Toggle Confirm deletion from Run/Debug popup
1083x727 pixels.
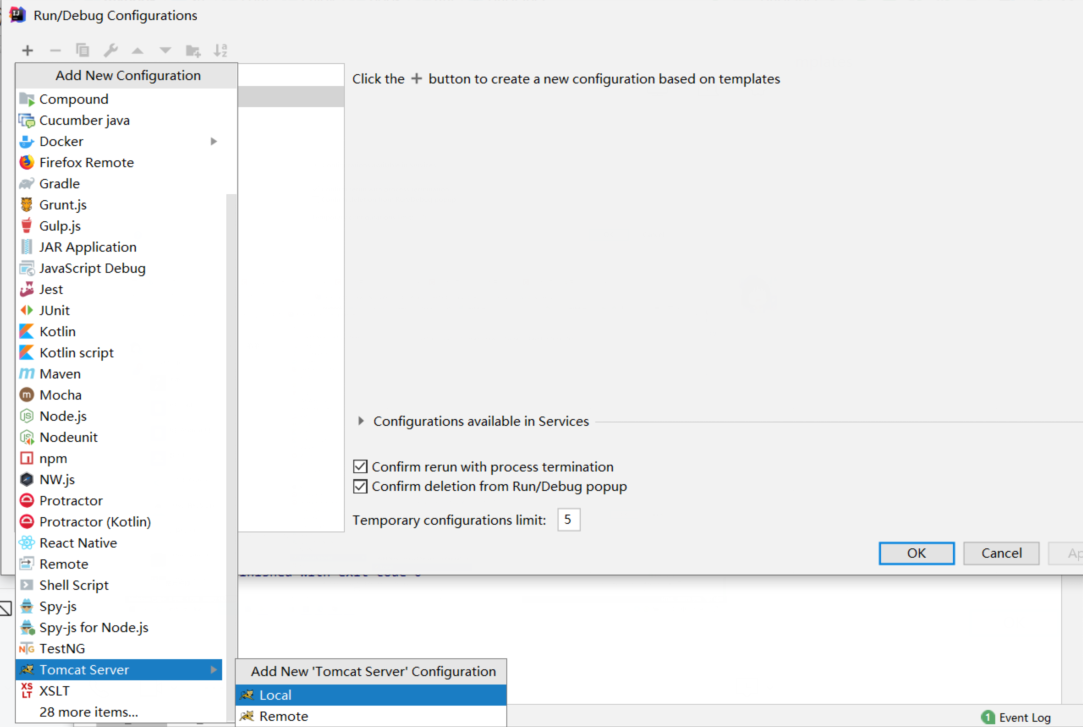click(360, 486)
